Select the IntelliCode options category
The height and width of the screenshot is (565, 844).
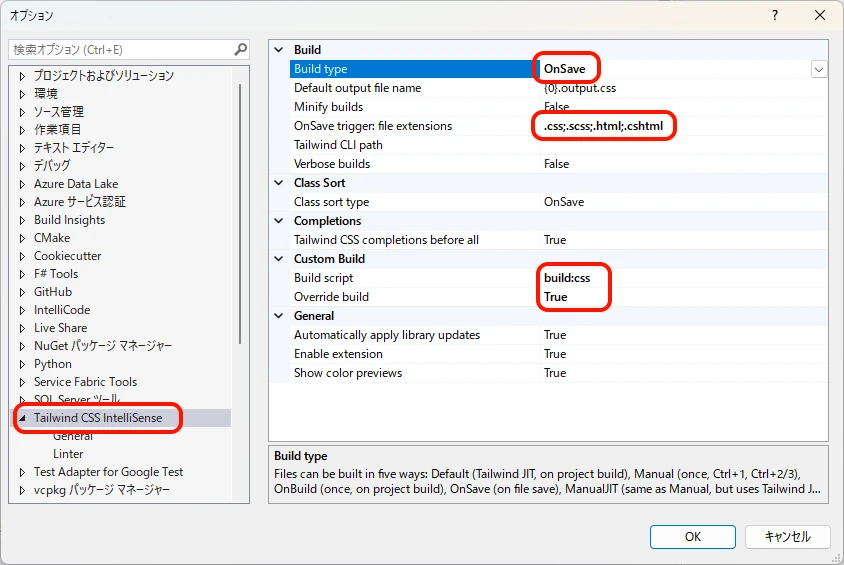pos(62,310)
